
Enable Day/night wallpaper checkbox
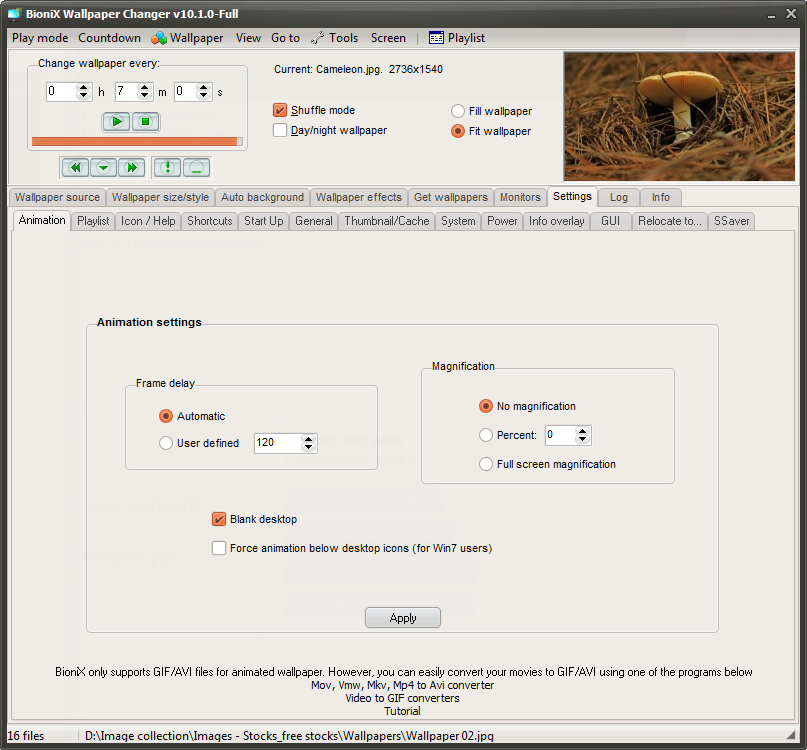pos(279,130)
